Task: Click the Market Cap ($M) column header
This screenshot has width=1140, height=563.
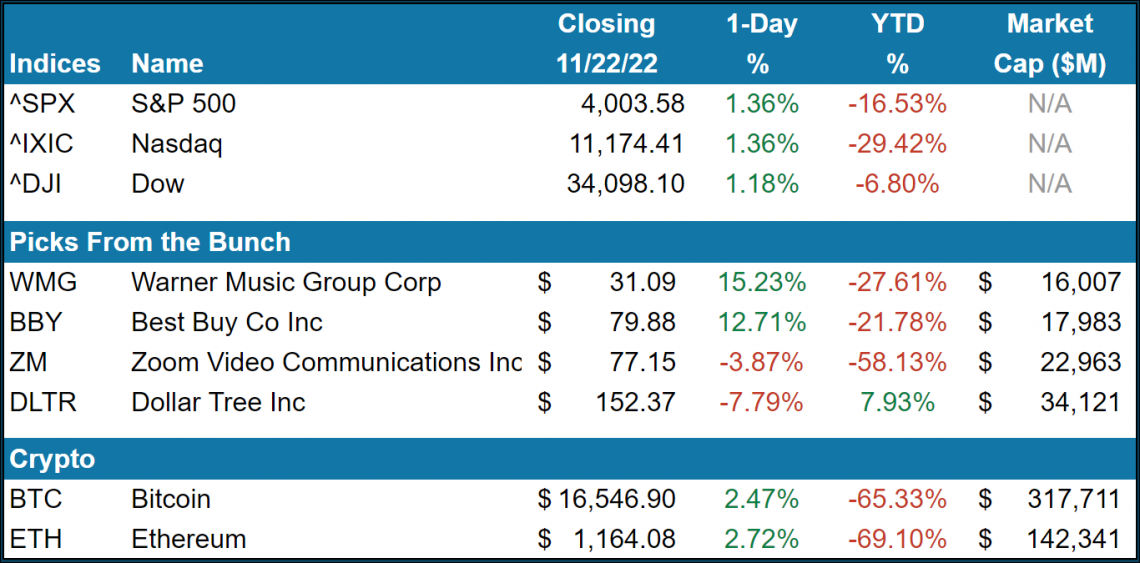Action: pyautogui.click(x=1049, y=43)
